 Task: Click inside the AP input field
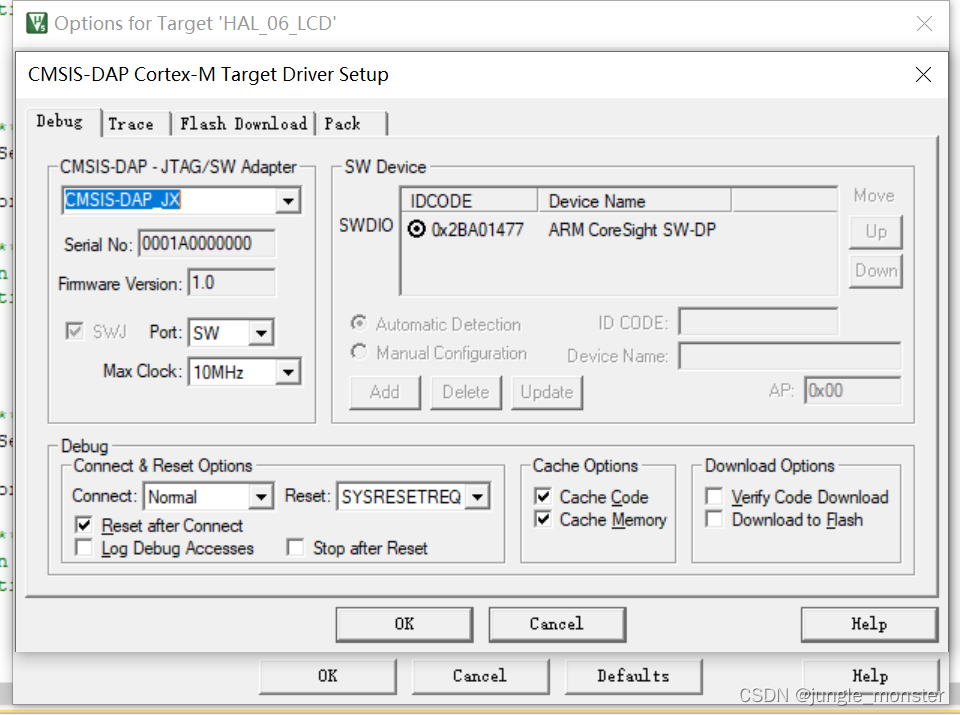[x=851, y=390]
